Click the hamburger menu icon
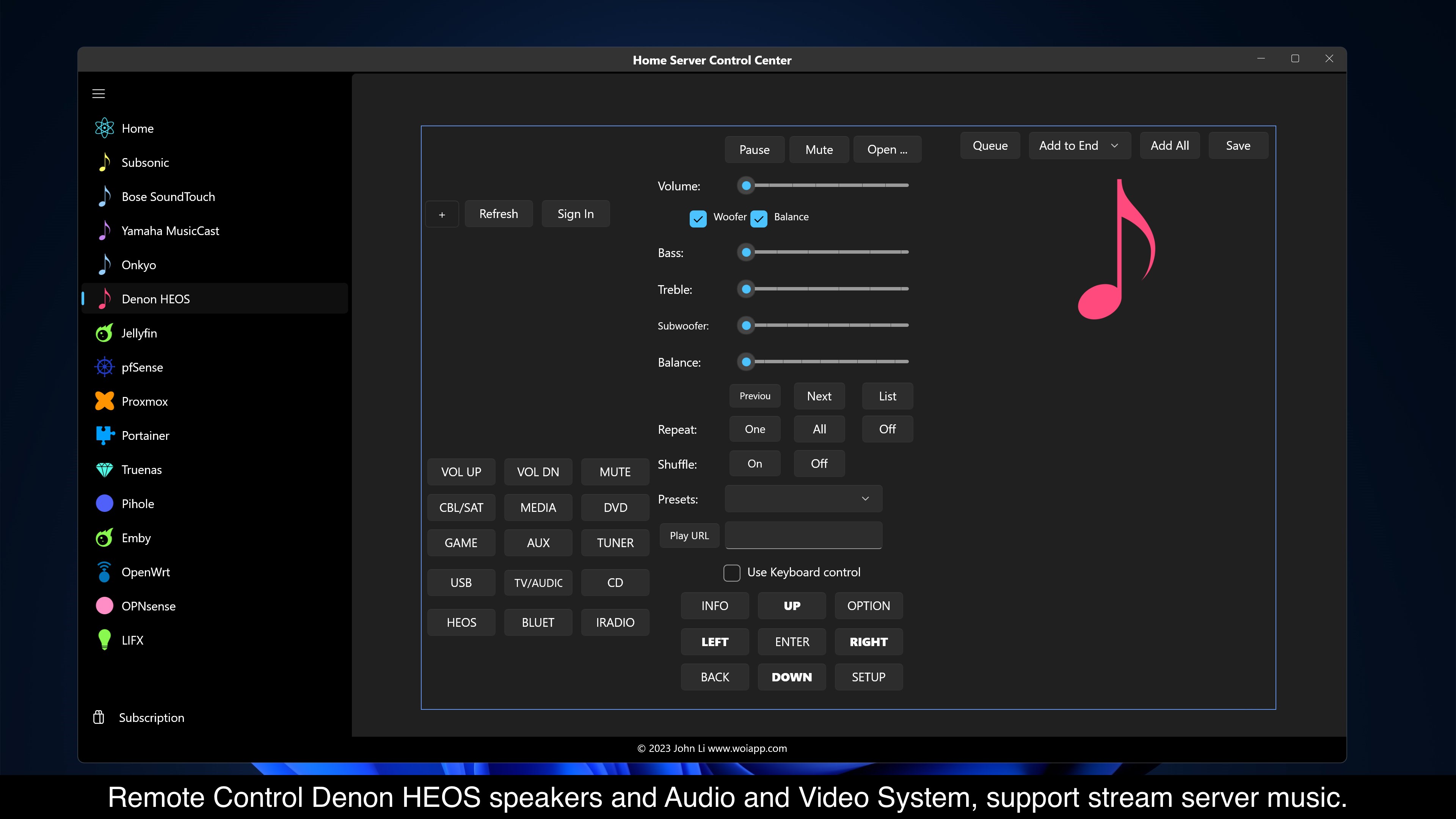This screenshot has height=819, width=1456. 98,94
